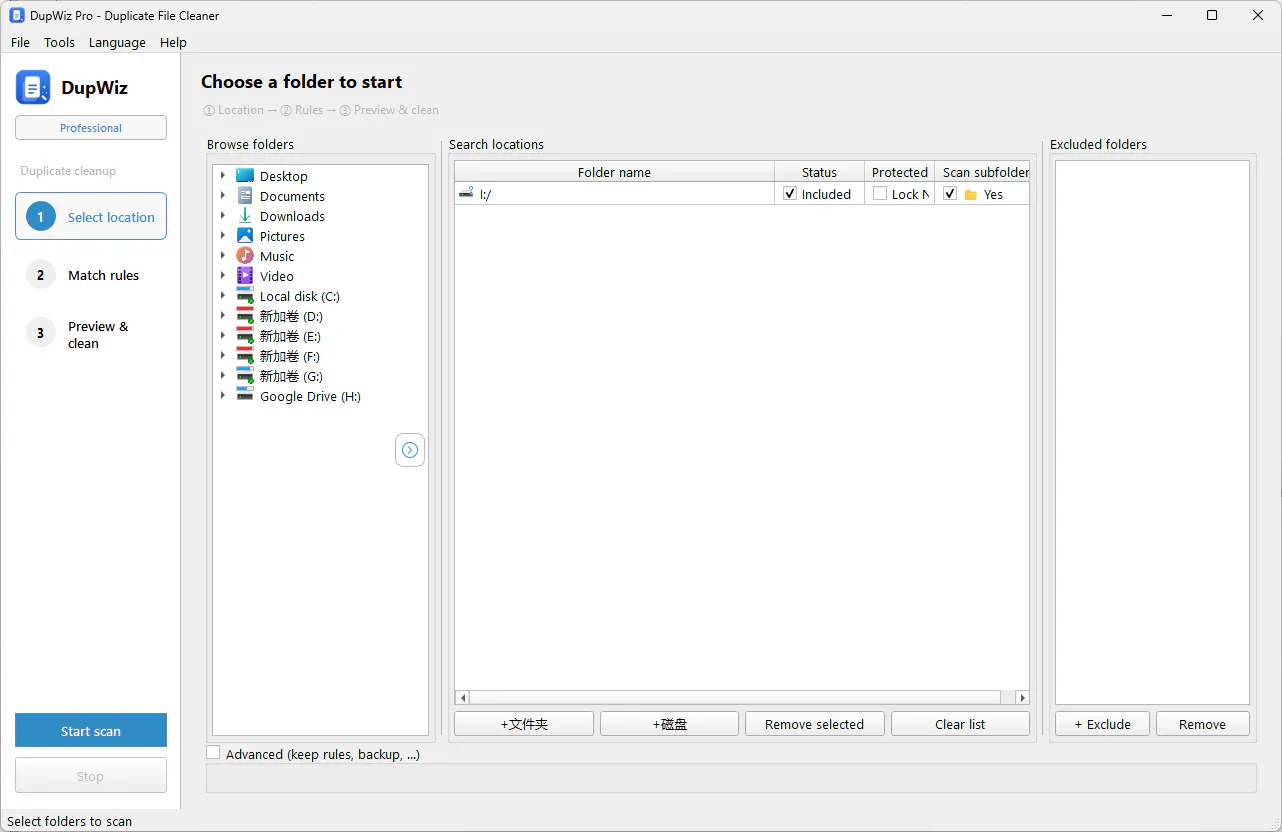The width and height of the screenshot is (1282, 832).
Task: Click the Remove button under excluded folders
Action: [x=1203, y=724]
